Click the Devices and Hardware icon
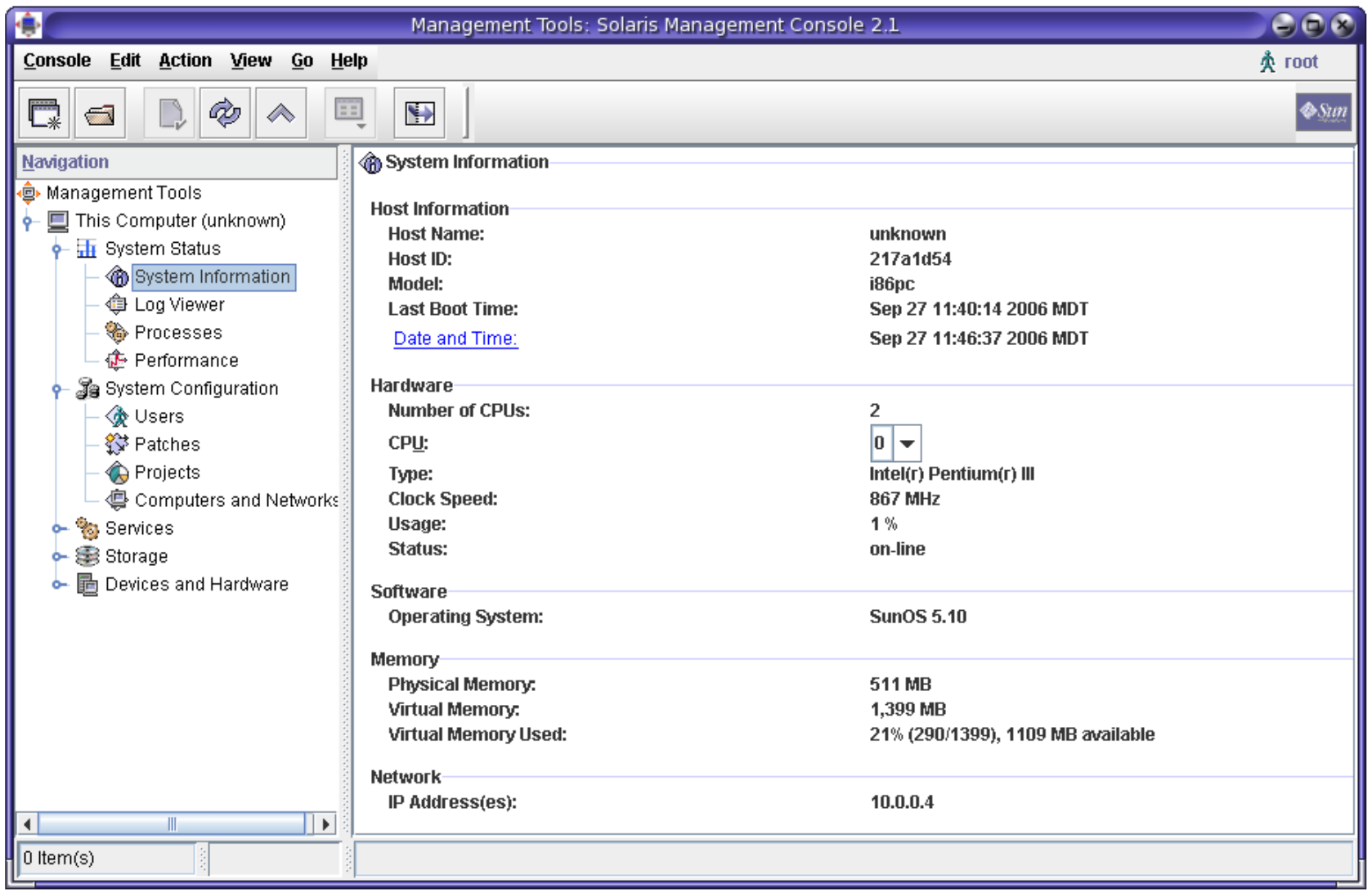The height and width of the screenshot is (893, 1372). pyautogui.click(x=87, y=584)
